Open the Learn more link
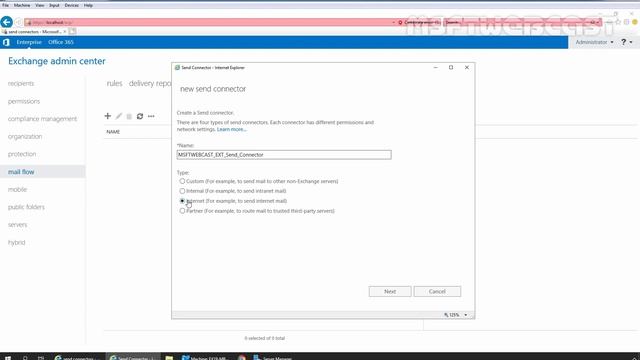Screen dimensions: 640x360 pos(231,129)
